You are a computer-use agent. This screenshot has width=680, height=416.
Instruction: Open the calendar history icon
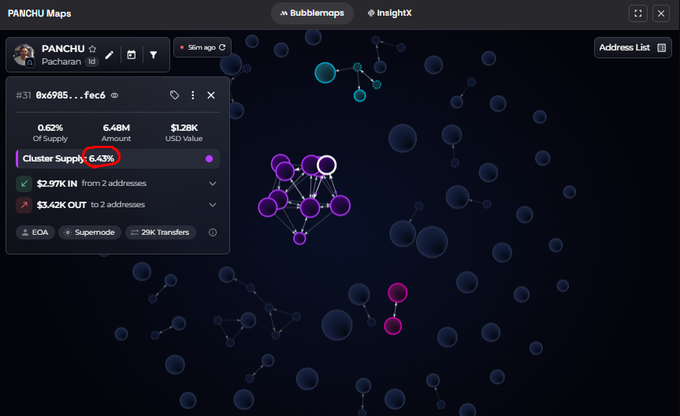131,55
